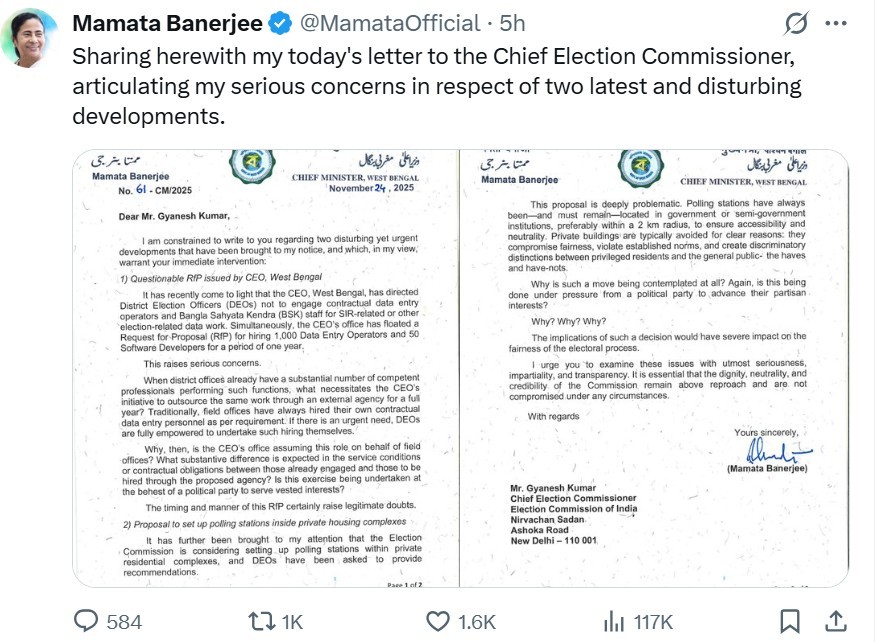876x642 pixels.
Task: Toggle the repost arrows icon
Action: (x=261, y=622)
